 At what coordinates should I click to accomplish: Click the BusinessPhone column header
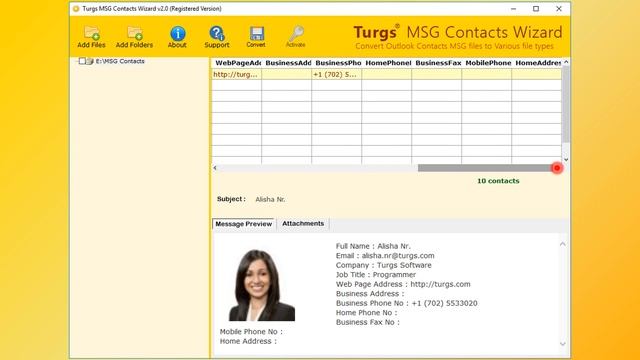pos(337,63)
